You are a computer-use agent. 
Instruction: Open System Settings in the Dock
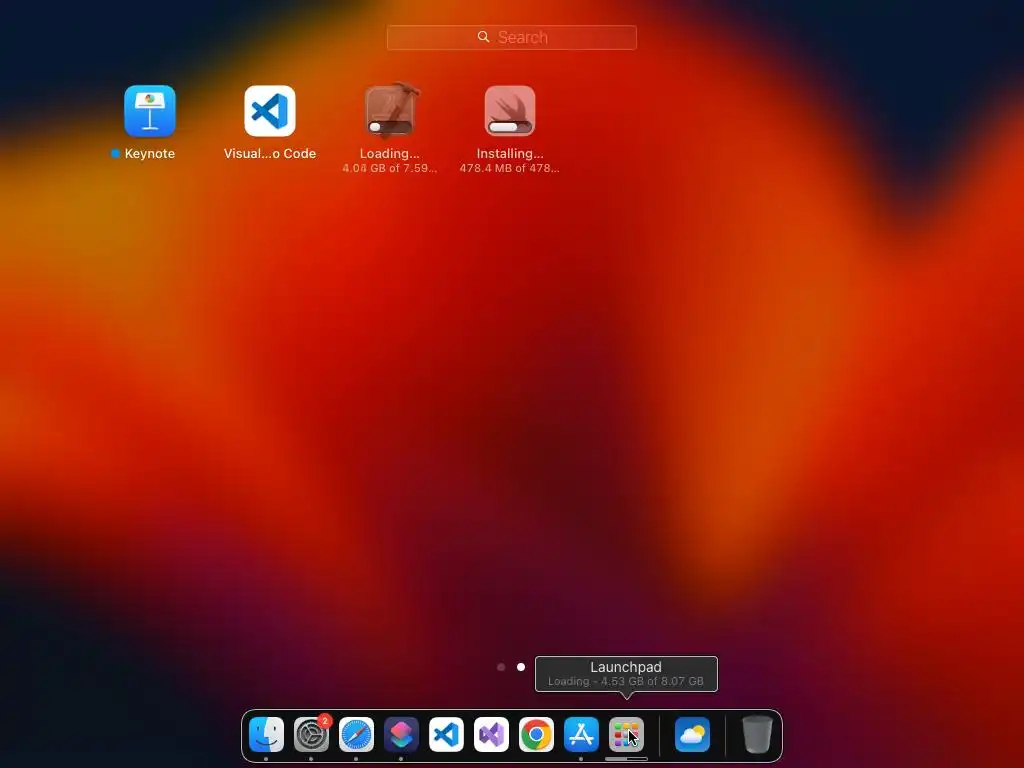(312, 734)
